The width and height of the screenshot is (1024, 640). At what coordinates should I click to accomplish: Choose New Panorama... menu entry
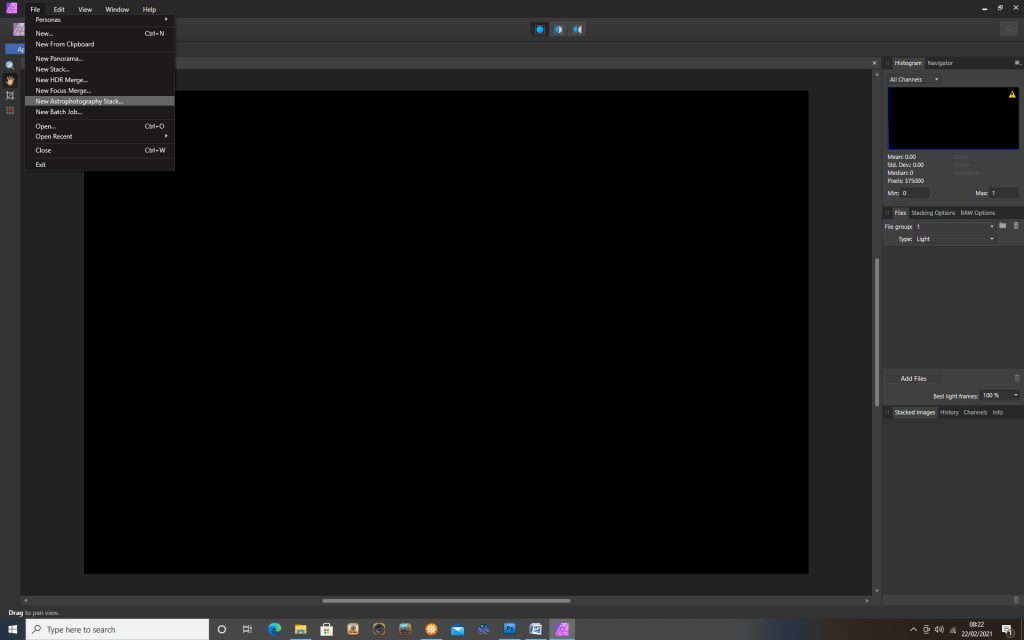click(100, 59)
